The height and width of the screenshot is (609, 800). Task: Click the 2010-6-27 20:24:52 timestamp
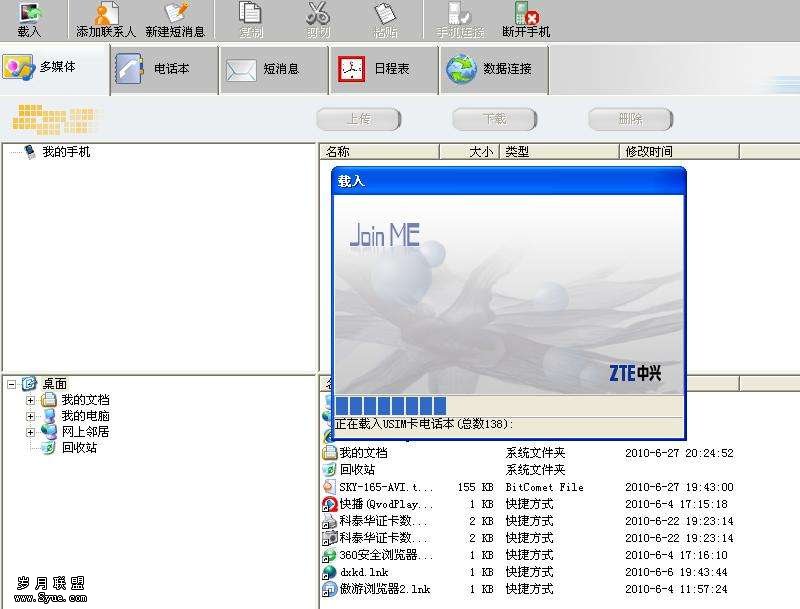pos(679,453)
